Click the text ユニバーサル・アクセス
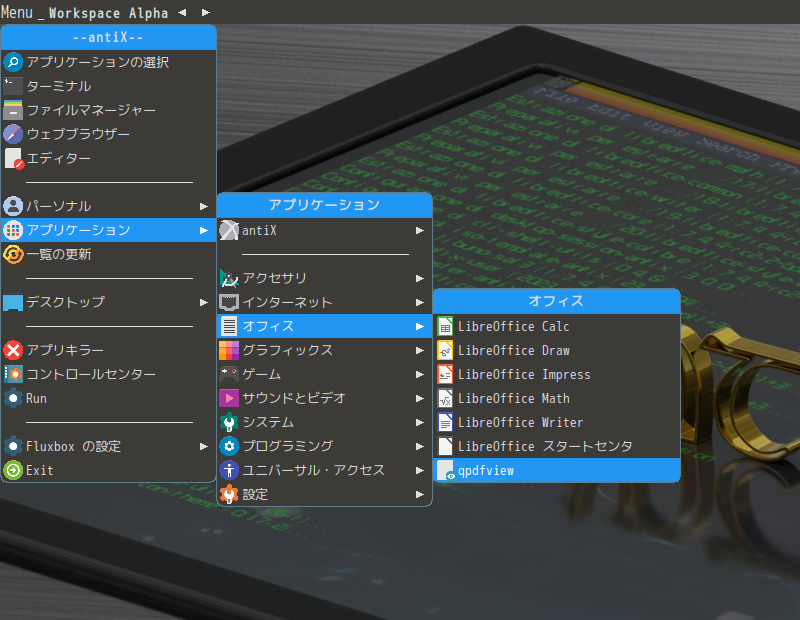800x620 pixels. point(313,470)
